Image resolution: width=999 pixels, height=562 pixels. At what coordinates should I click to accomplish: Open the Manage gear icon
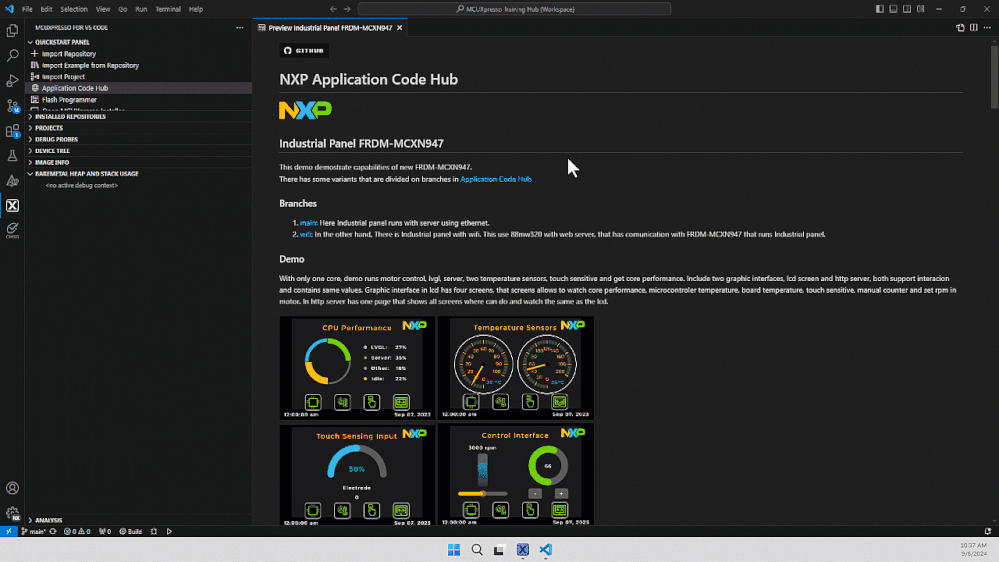pos(12,513)
